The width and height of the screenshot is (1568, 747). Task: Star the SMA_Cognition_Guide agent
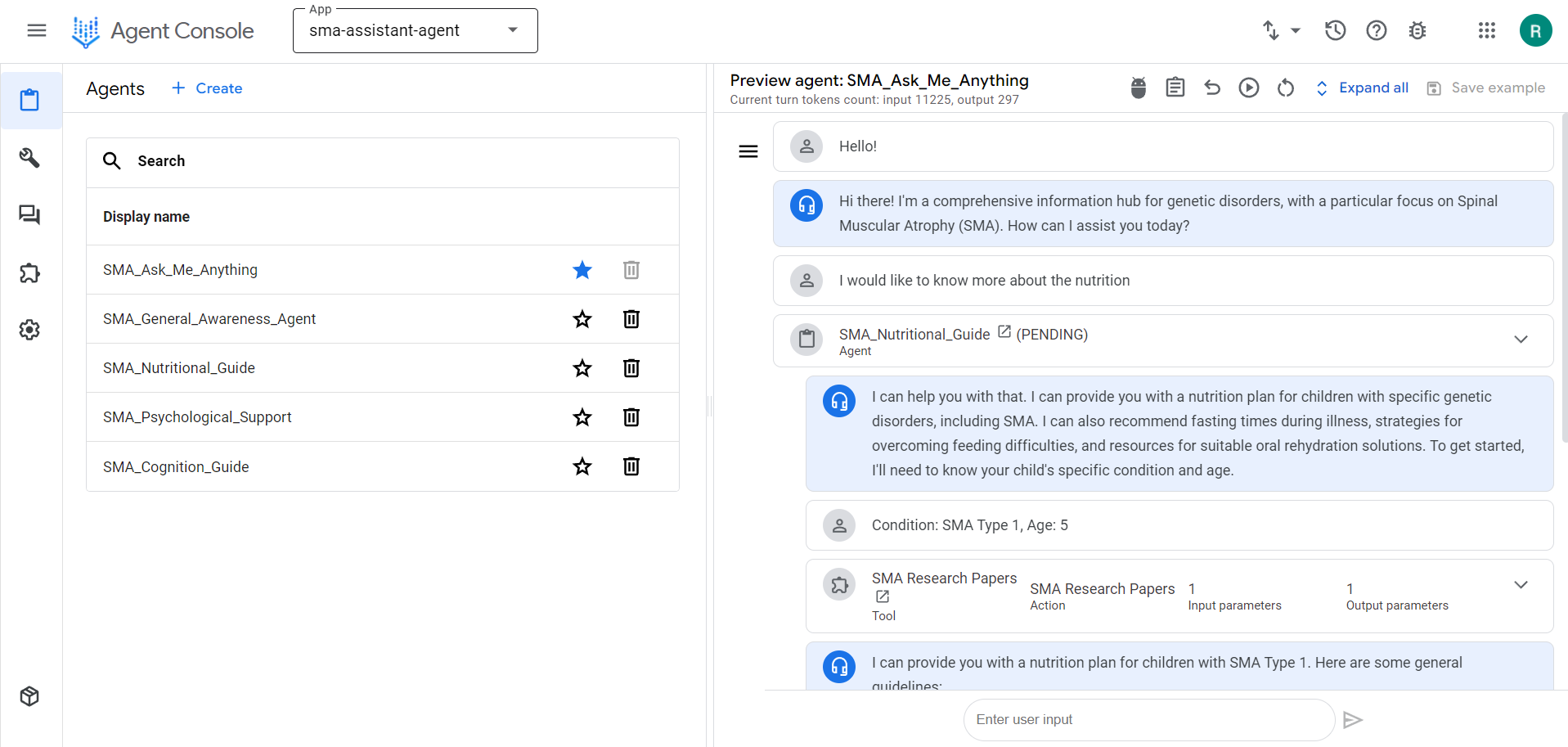pos(582,466)
